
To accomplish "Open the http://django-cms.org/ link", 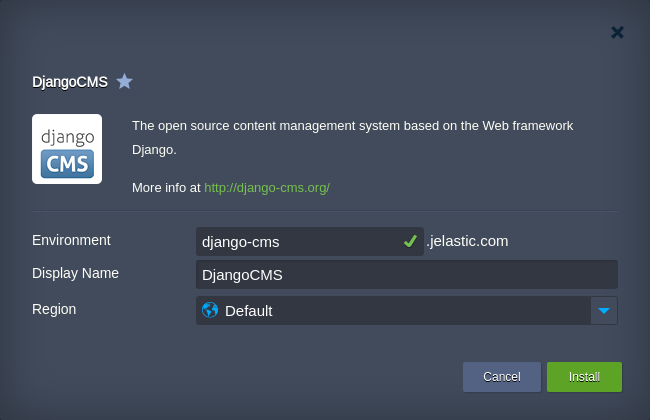I will point(267,188).
